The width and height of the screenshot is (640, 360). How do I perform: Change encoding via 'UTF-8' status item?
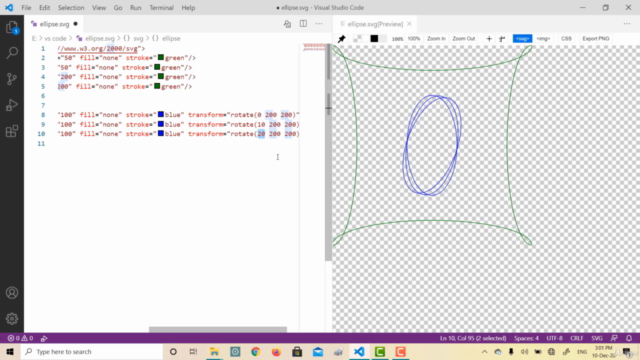pos(554,338)
